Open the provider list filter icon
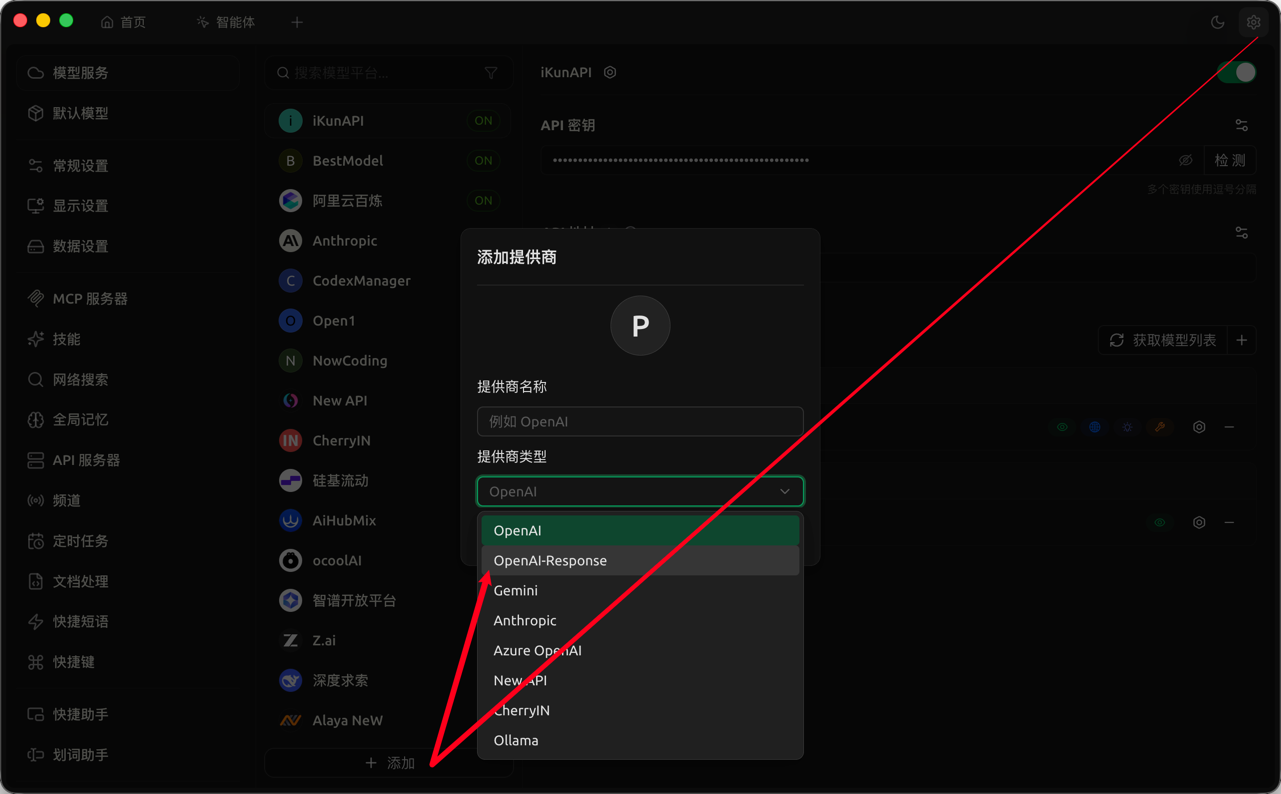Image resolution: width=1281 pixels, height=794 pixels. (x=491, y=73)
